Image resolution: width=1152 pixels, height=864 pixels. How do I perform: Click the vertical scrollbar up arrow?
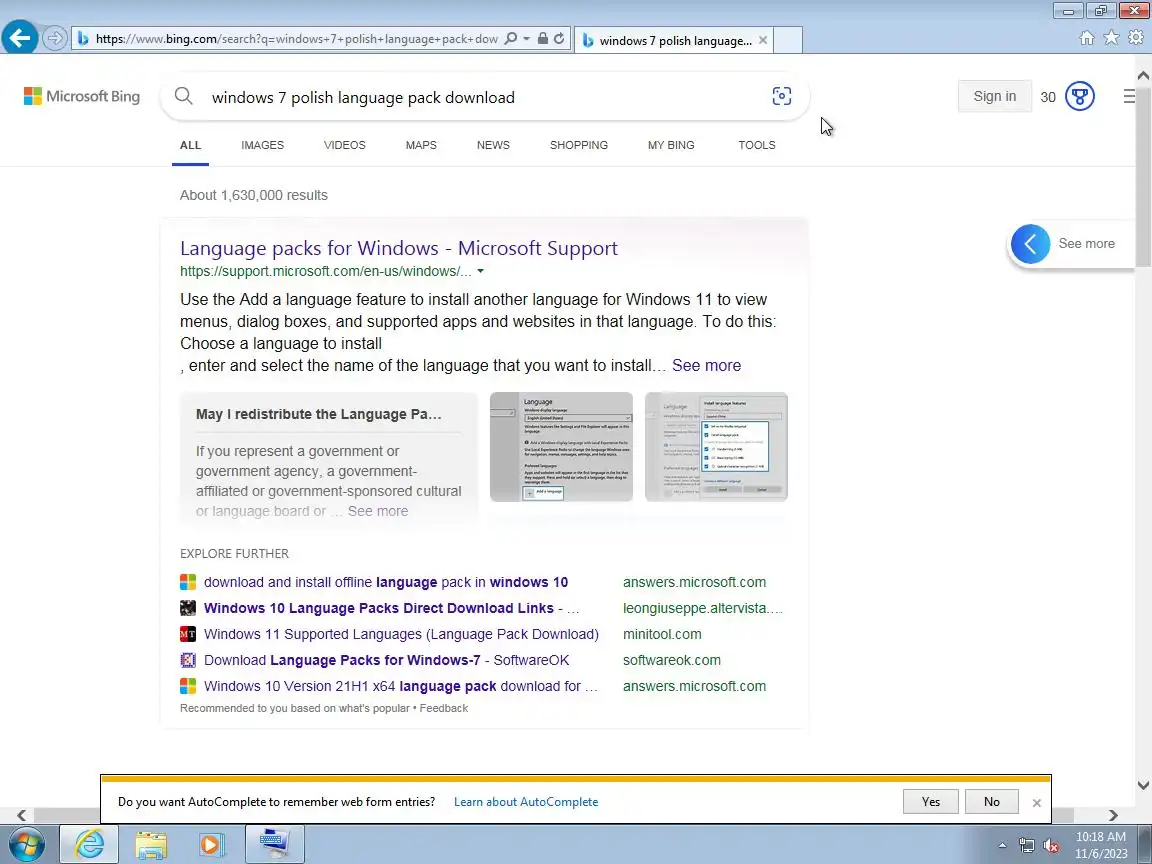click(1143, 76)
